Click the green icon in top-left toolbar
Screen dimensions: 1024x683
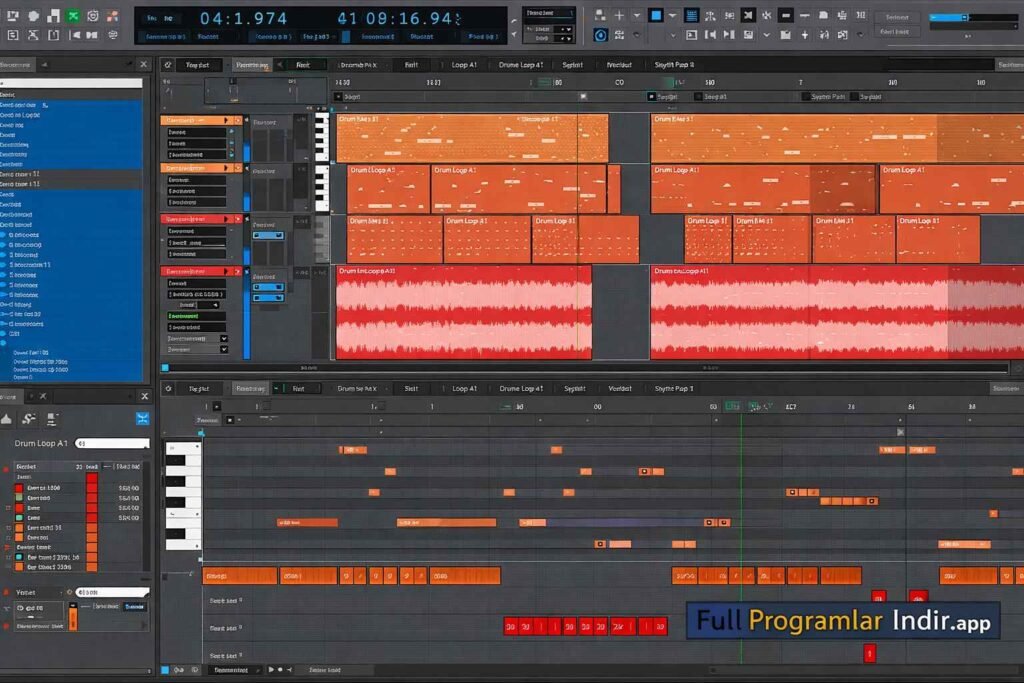coord(73,16)
